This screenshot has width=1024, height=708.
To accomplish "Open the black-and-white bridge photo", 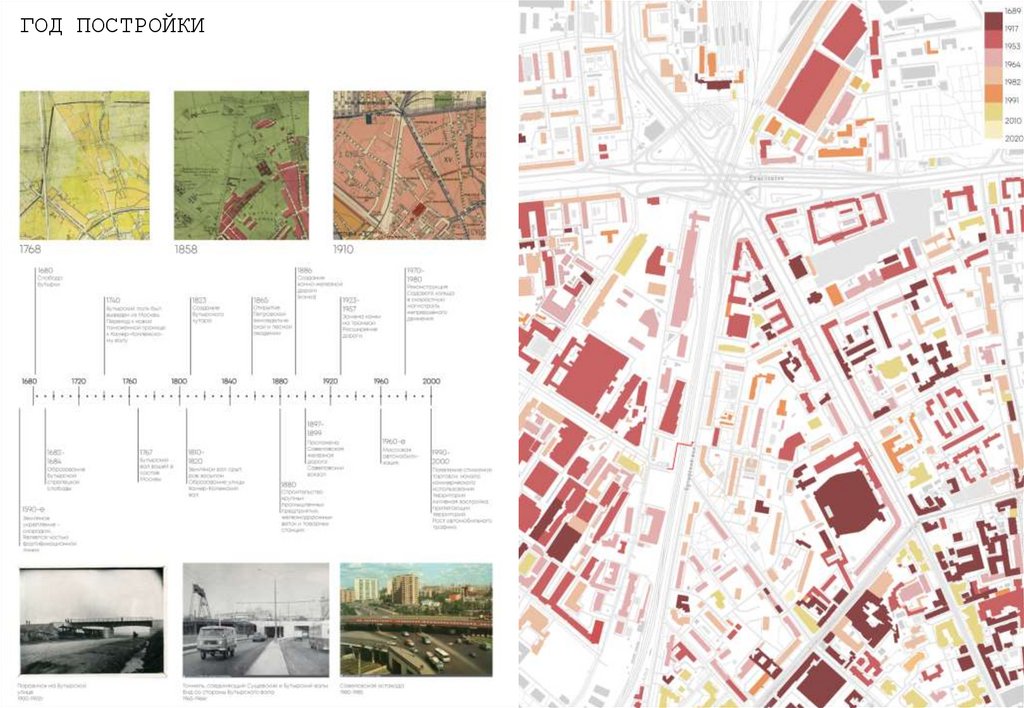I will (92, 621).
